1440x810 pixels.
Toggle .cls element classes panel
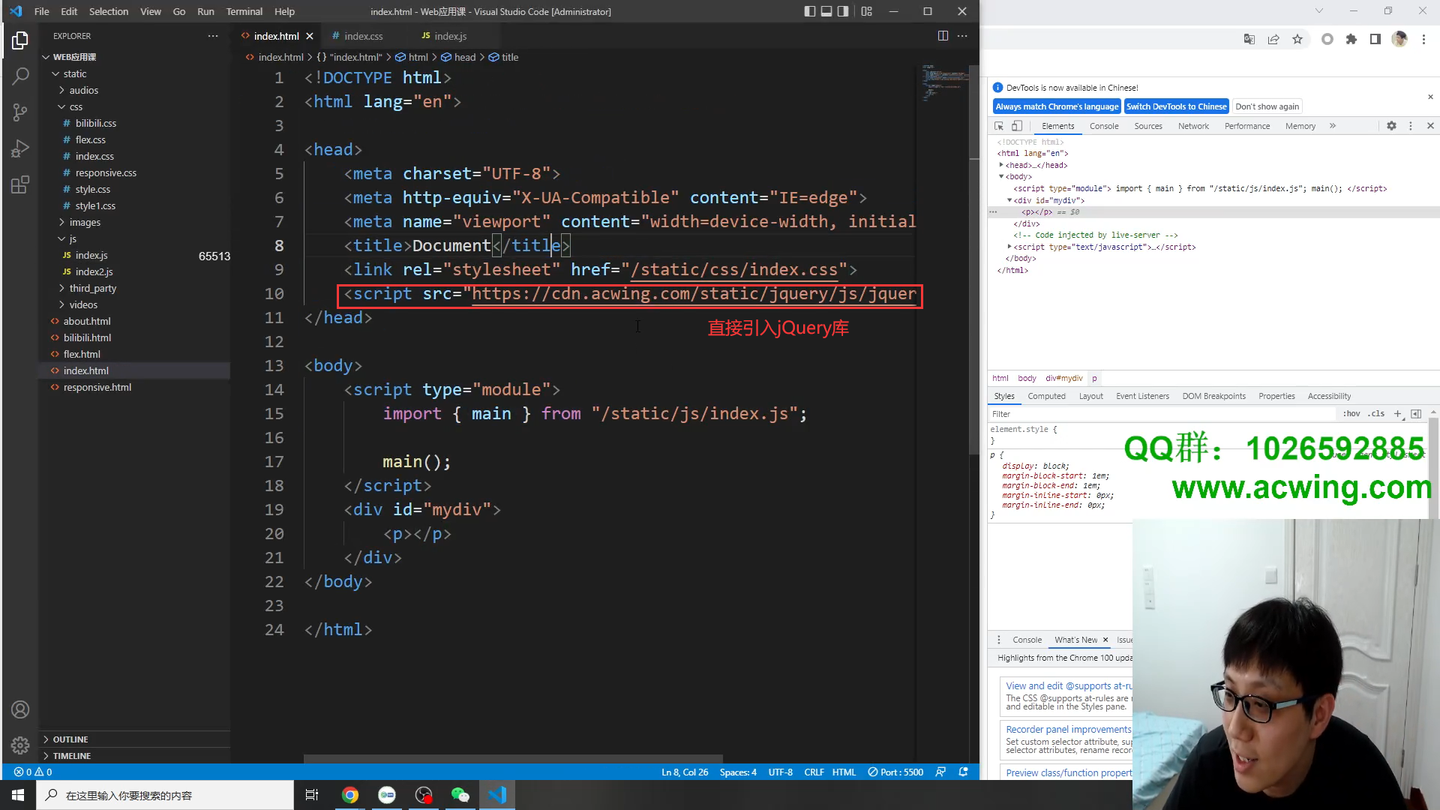(x=1377, y=414)
